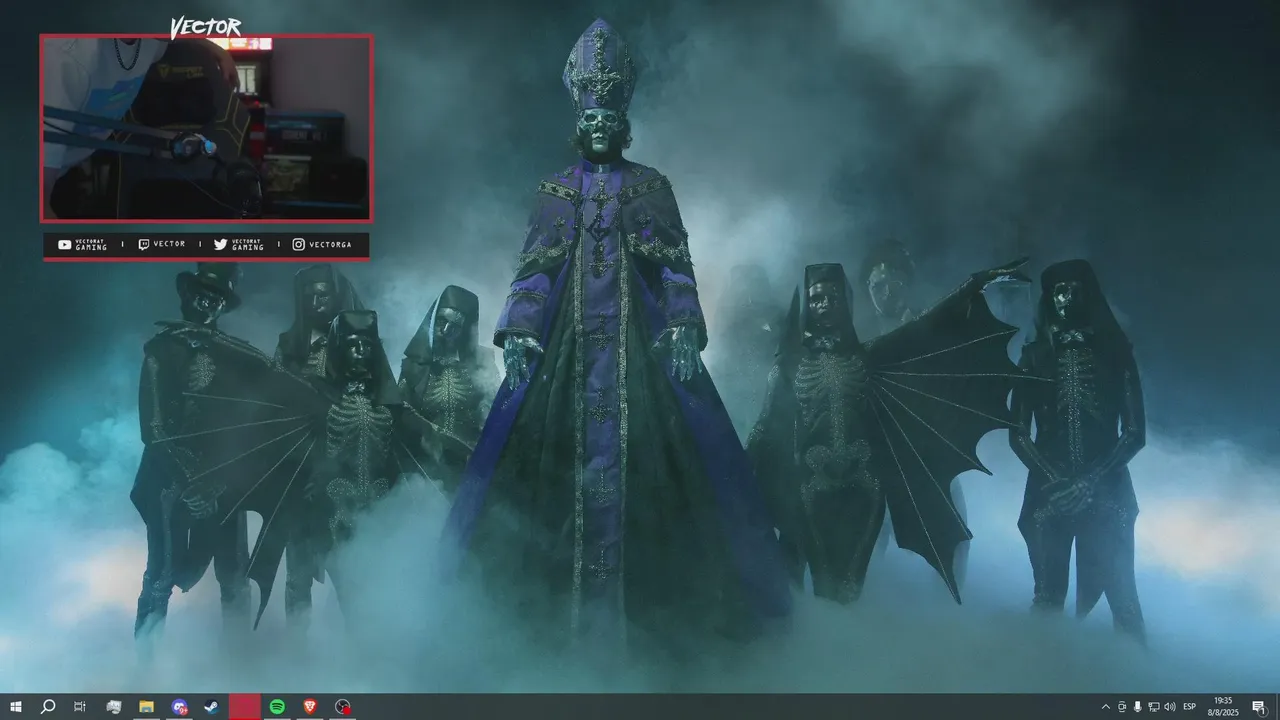The image size is (1280, 720).
Task: Open volume speaker tray icon
Action: point(1170,707)
